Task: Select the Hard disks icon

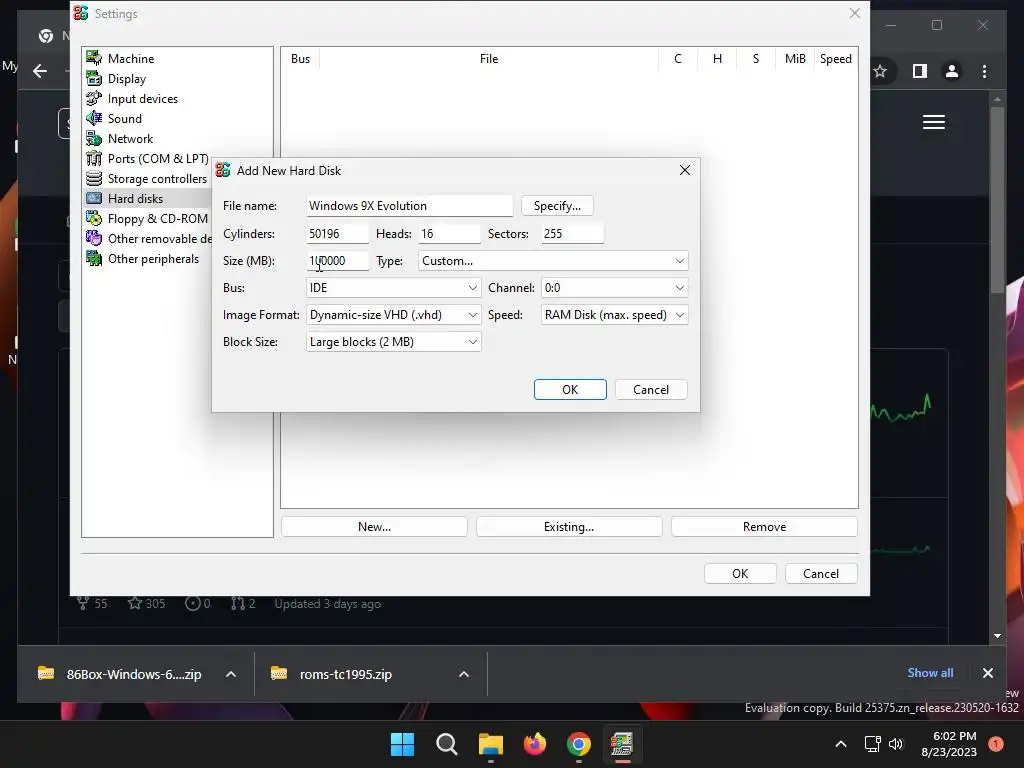Action: pos(94,199)
